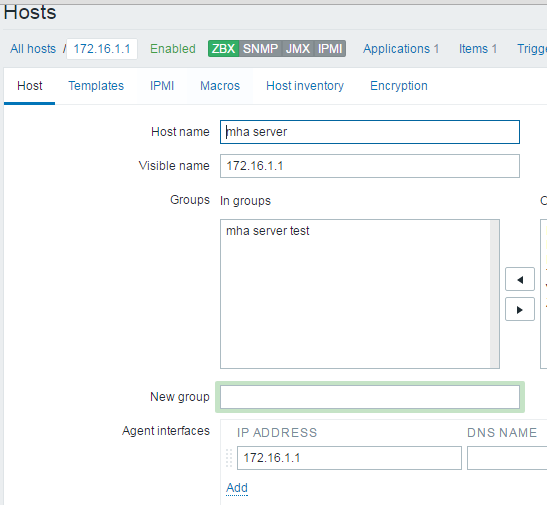Open the Applications 1 link
The height and width of the screenshot is (505, 547).
click(x=401, y=49)
